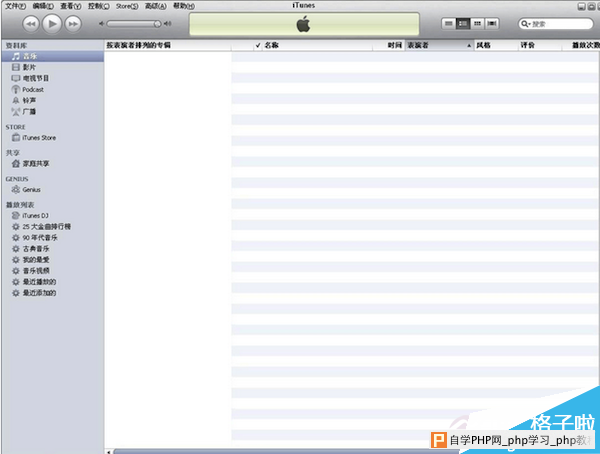
Task: Open the 查看(V) menu
Action: click(71, 6)
